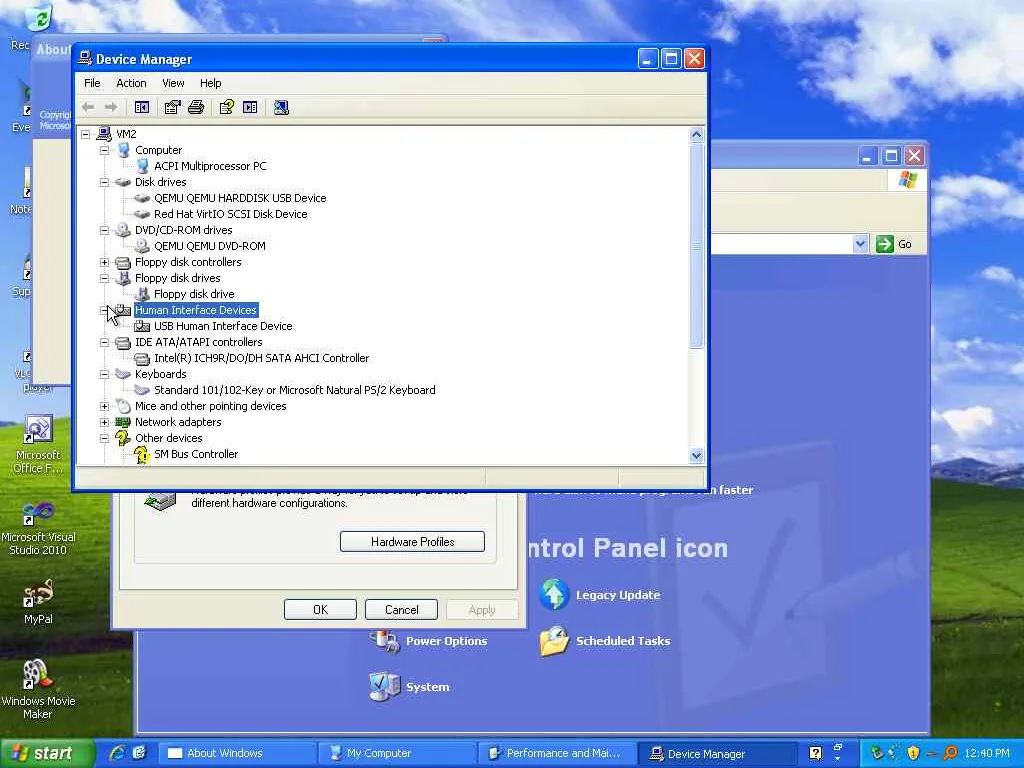Open Properties from the Device Manager toolbar
The image size is (1024, 768).
point(172,107)
